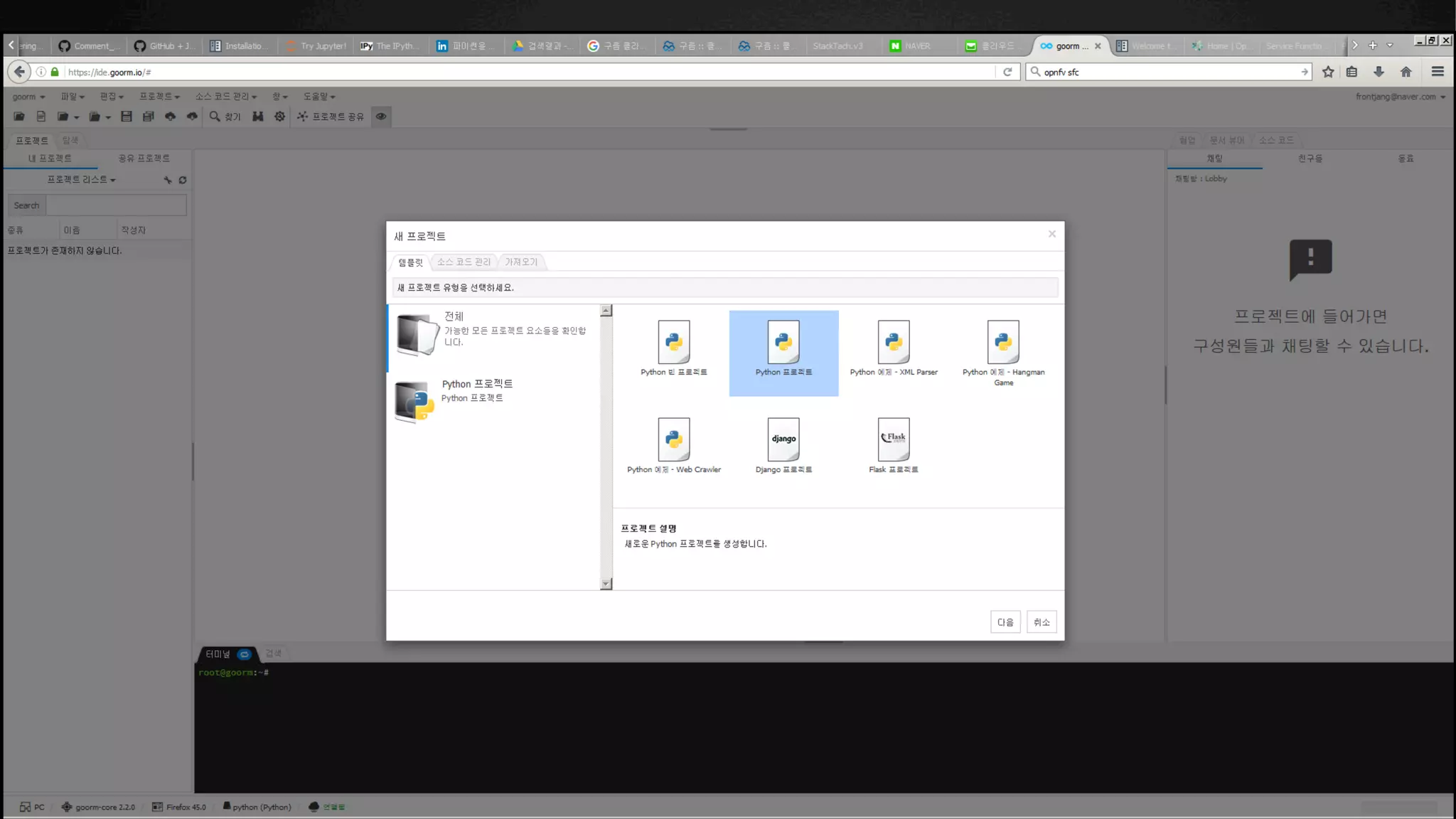Image resolution: width=1456 pixels, height=819 pixels.
Task: Open the binoculars search icon in toolbar
Action: tap(257, 117)
